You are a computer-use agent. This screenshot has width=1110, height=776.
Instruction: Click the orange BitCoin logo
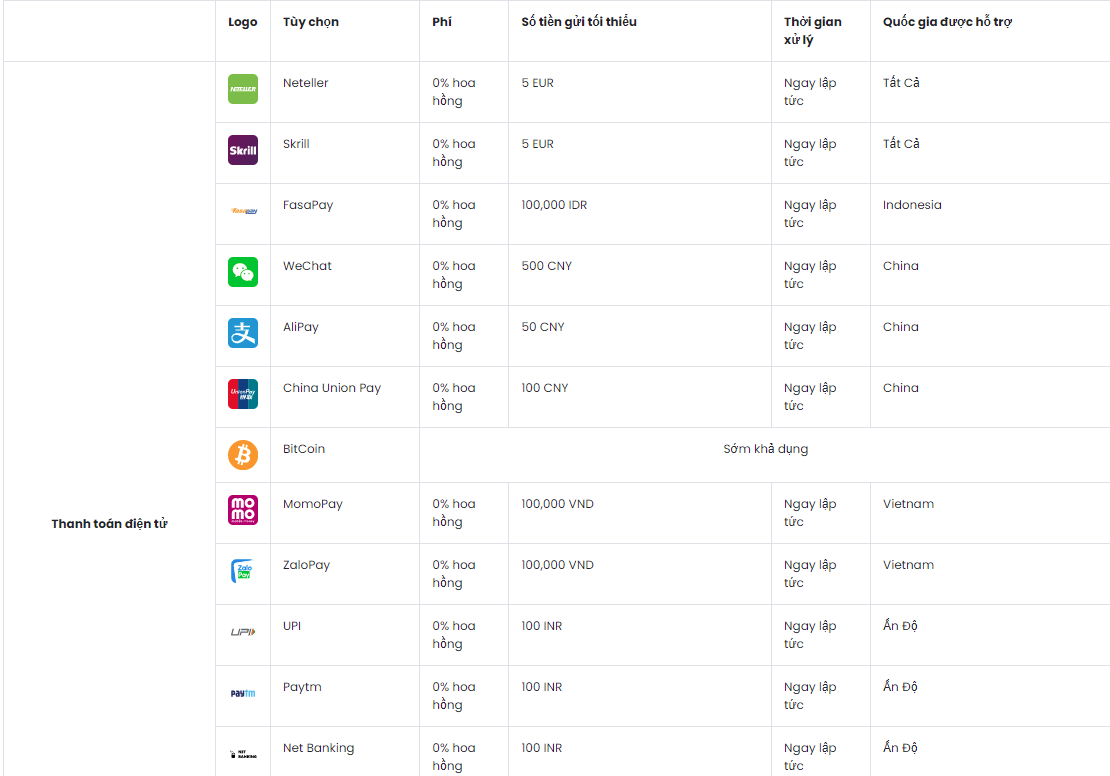[243, 455]
